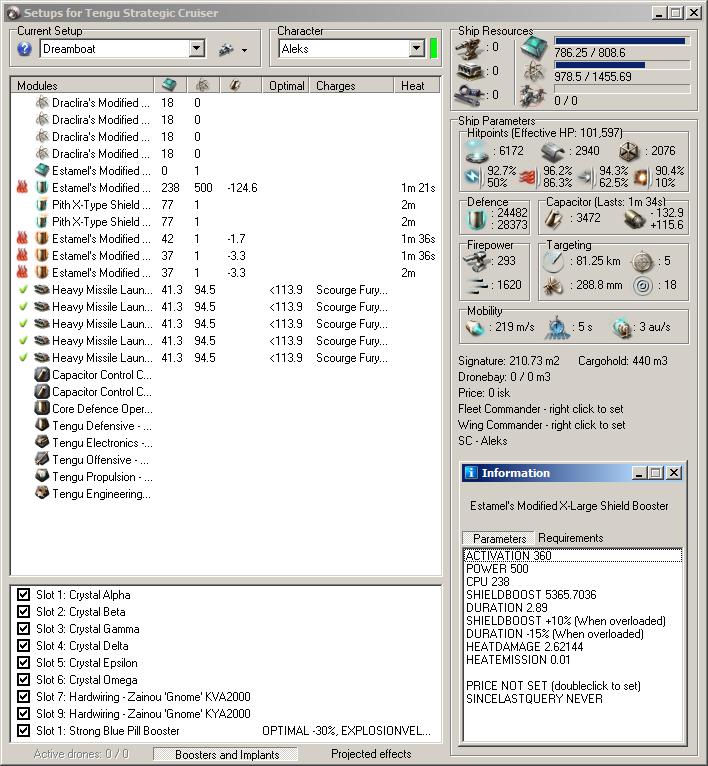Click the CPU usage progress bar
This screenshot has width=708, height=766.
(622, 42)
